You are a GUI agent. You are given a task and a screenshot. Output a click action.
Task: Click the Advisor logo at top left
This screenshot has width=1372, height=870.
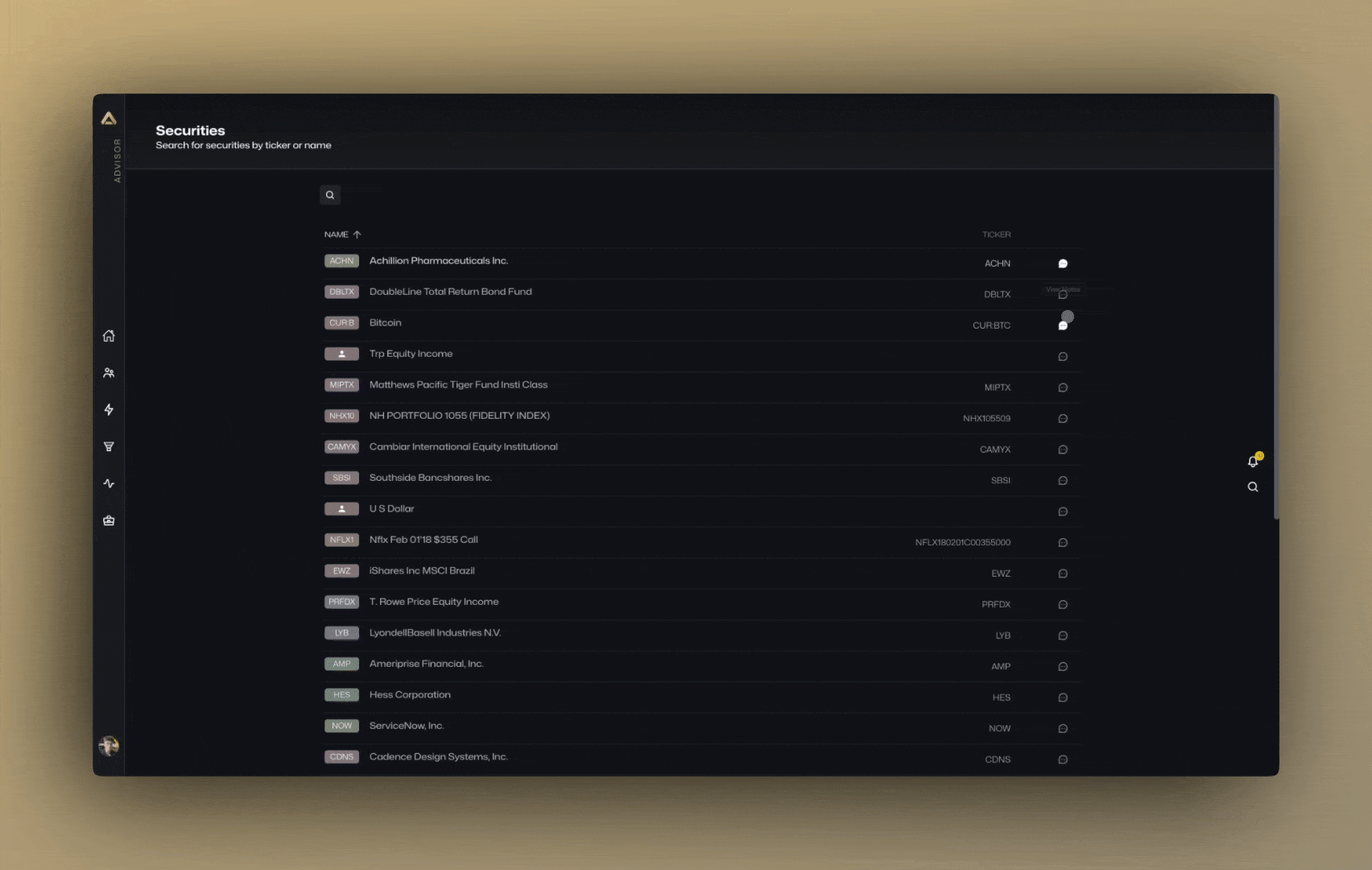(x=109, y=119)
